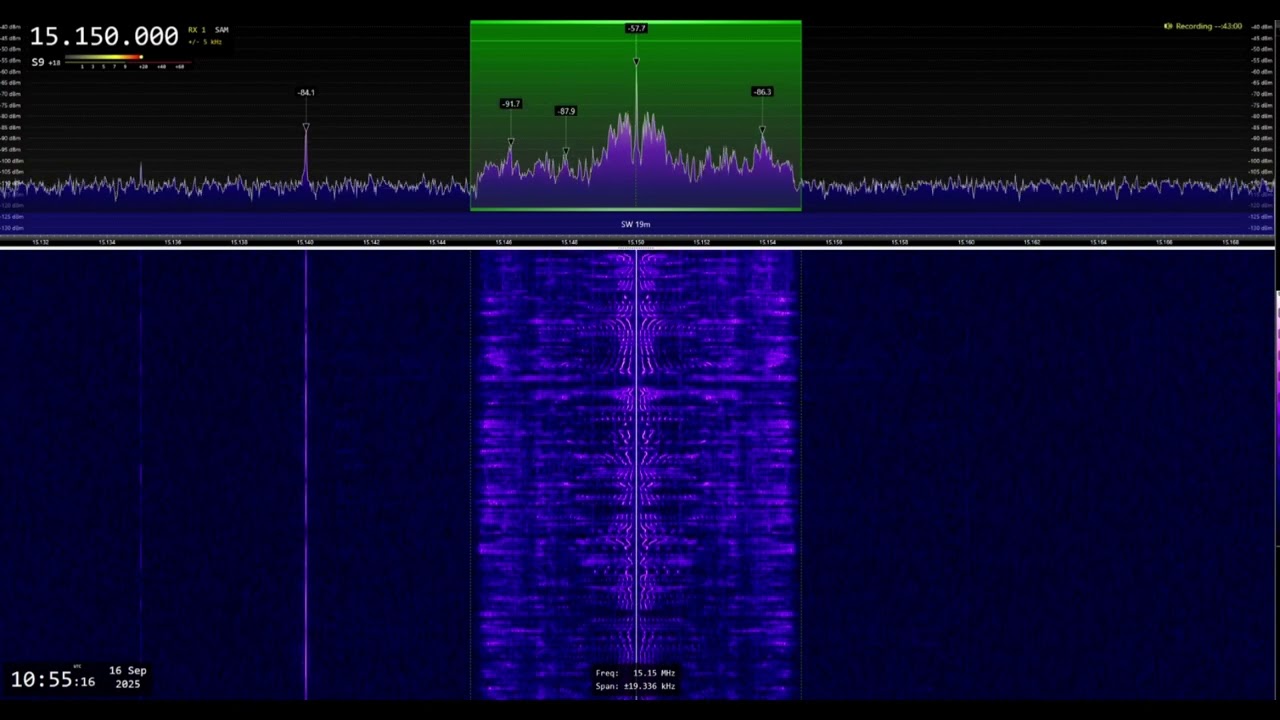Click the 16 Sep 2025 date
Image resolution: width=1280 pixels, height=720 pixels.
pyautogui.click(x=128, y=677)
